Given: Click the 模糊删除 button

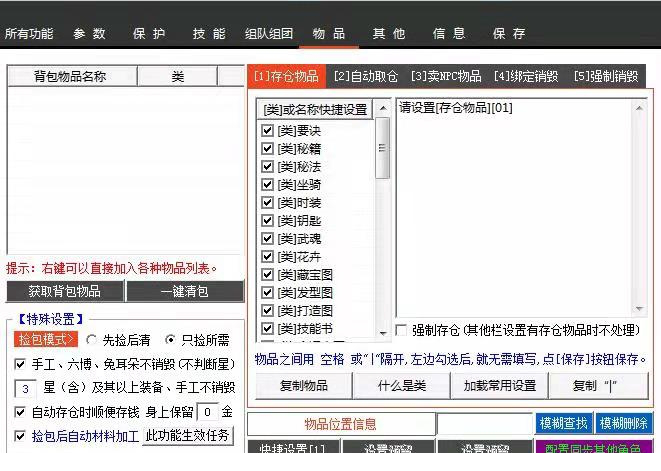Looking at the screenshot, I should 623,423.
